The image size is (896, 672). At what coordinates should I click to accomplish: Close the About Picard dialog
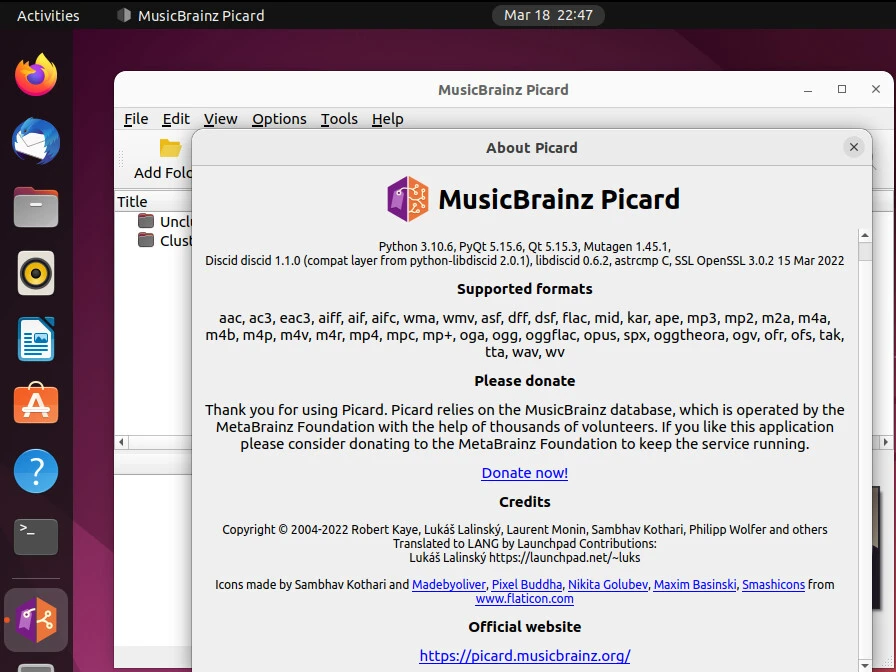pos(853,147)
